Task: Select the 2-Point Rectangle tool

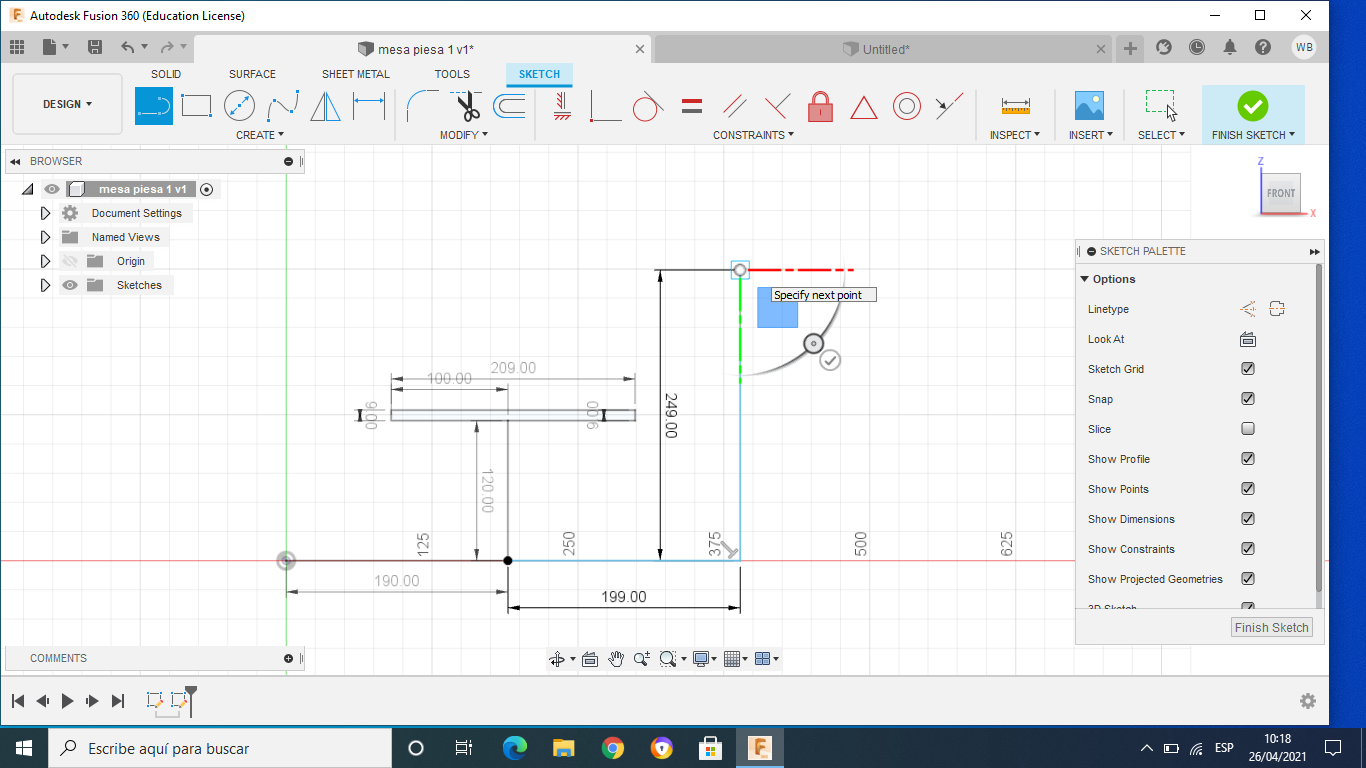Action: coord(196,105)
